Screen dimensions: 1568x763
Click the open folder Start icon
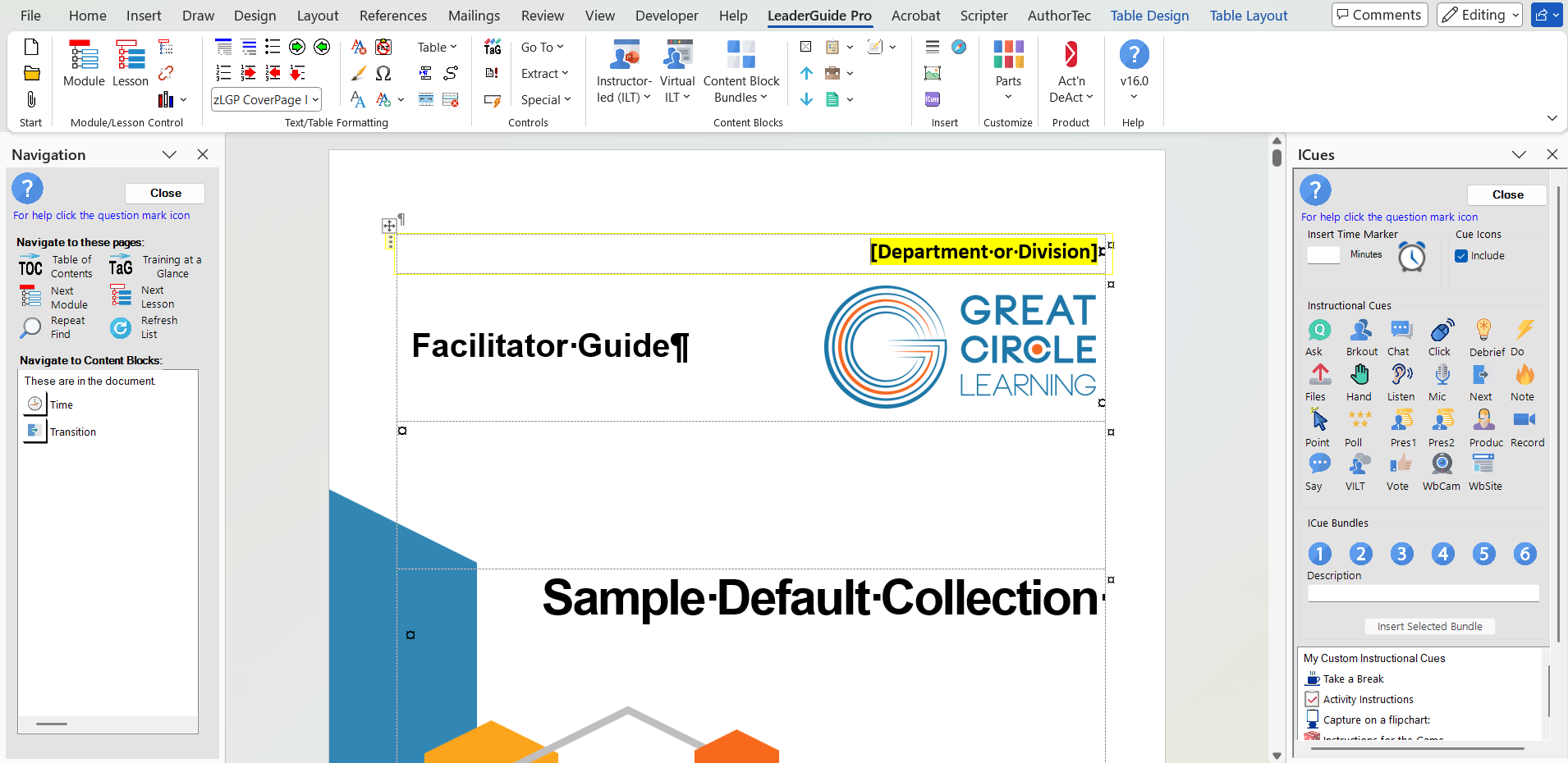tap(31, 74)
